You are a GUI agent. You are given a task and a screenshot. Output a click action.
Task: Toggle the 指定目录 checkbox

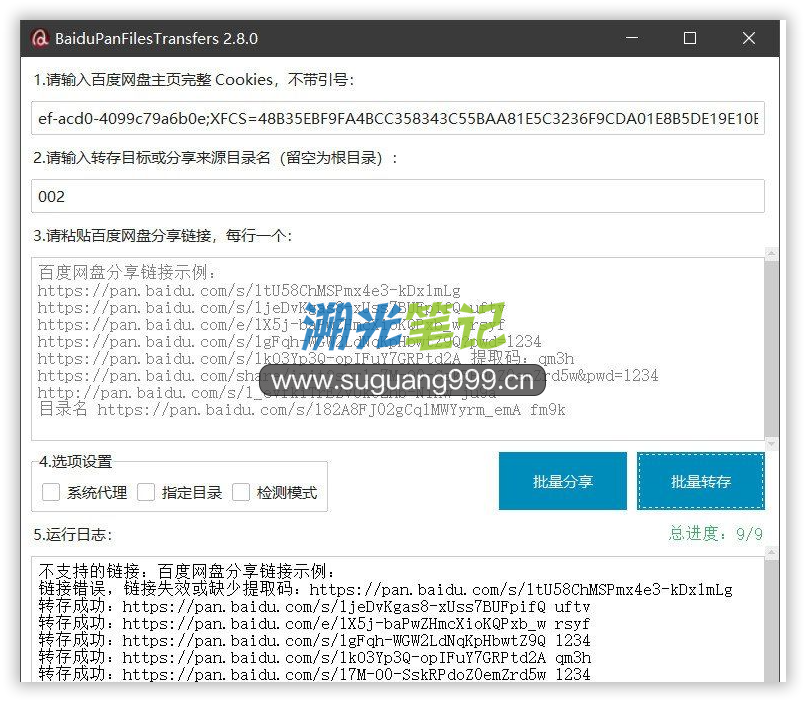pos(146,492)
